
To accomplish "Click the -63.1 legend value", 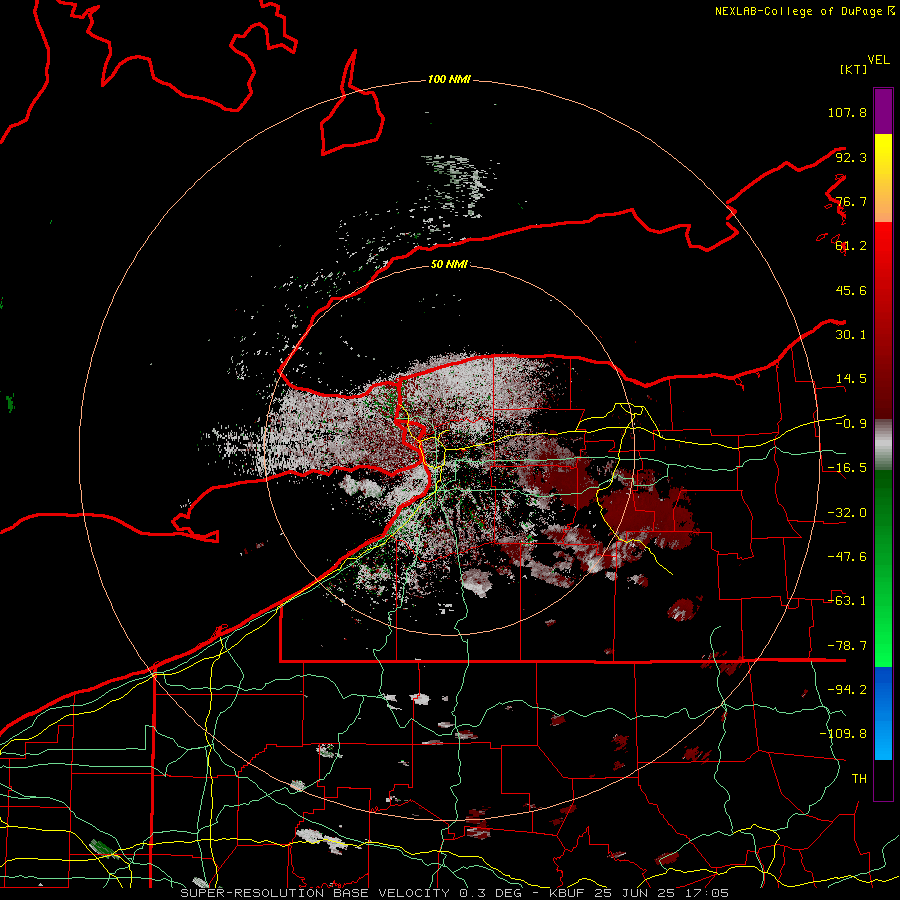I will pos(847,601).
